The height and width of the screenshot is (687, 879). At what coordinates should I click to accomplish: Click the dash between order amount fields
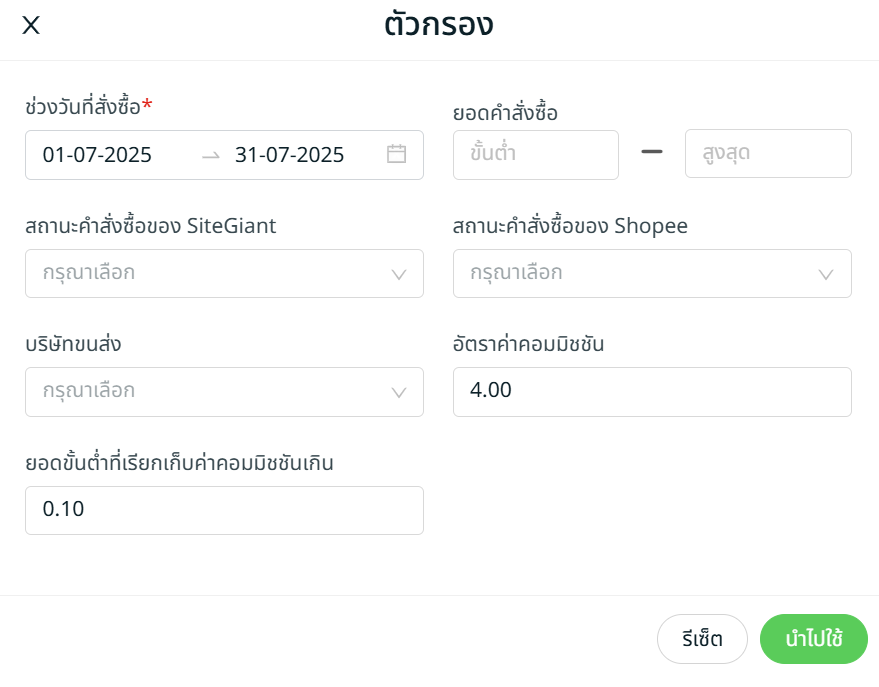[x=652, y=153]
